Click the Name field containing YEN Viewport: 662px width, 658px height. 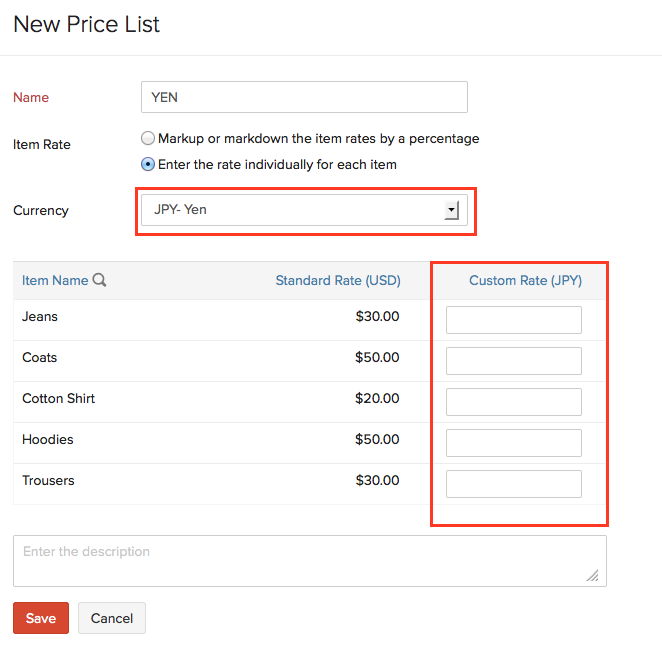tap(305, 97)
